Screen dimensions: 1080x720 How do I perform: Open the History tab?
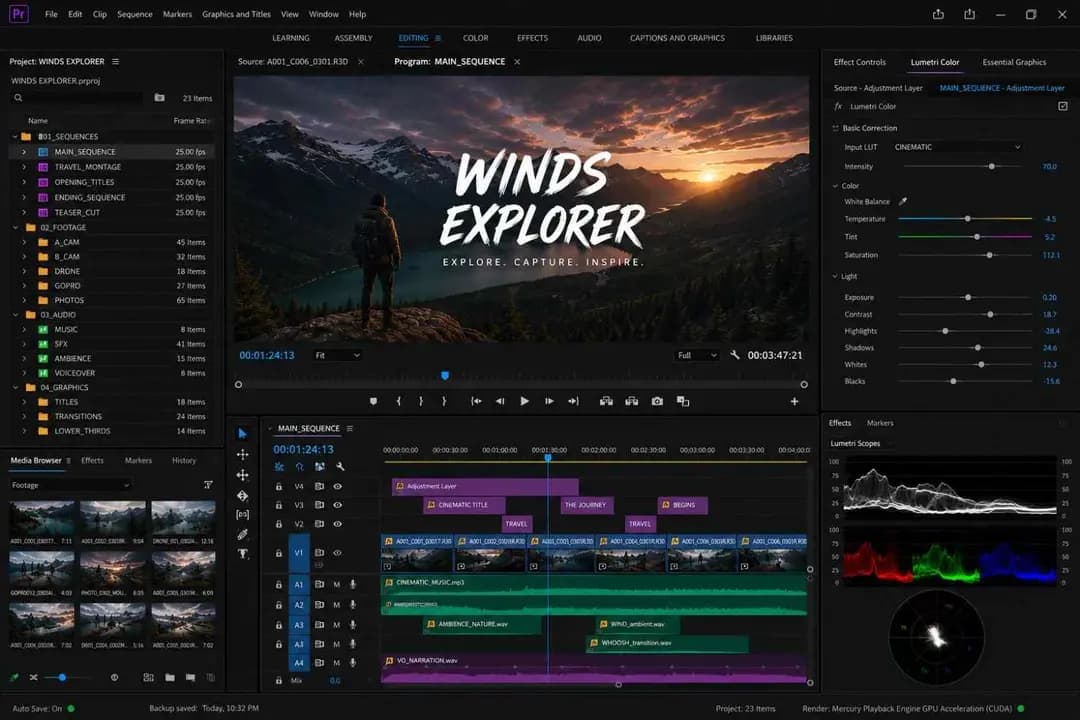[x=184, y=460]
